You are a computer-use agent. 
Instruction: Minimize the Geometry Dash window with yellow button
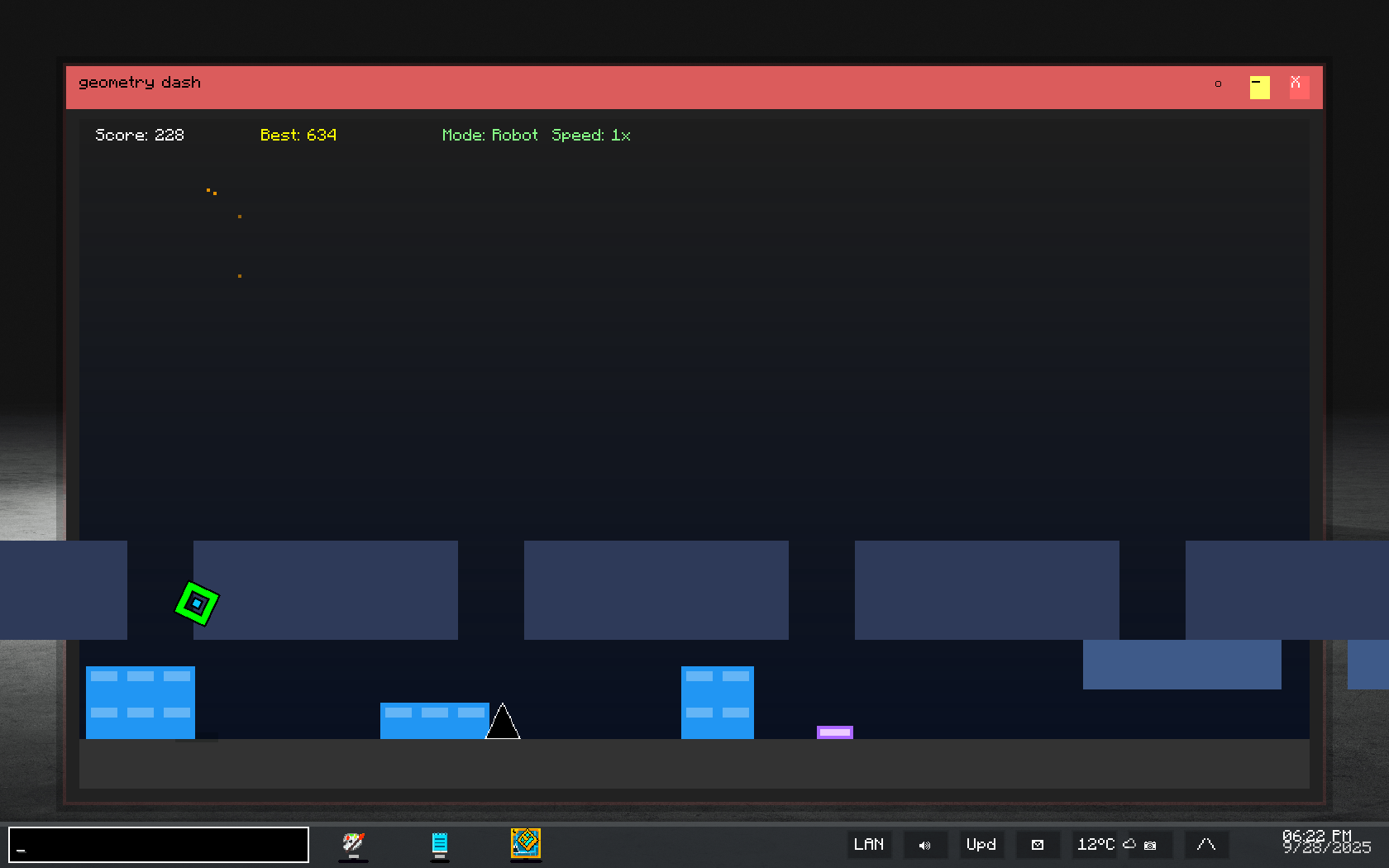click(1259, 87)
